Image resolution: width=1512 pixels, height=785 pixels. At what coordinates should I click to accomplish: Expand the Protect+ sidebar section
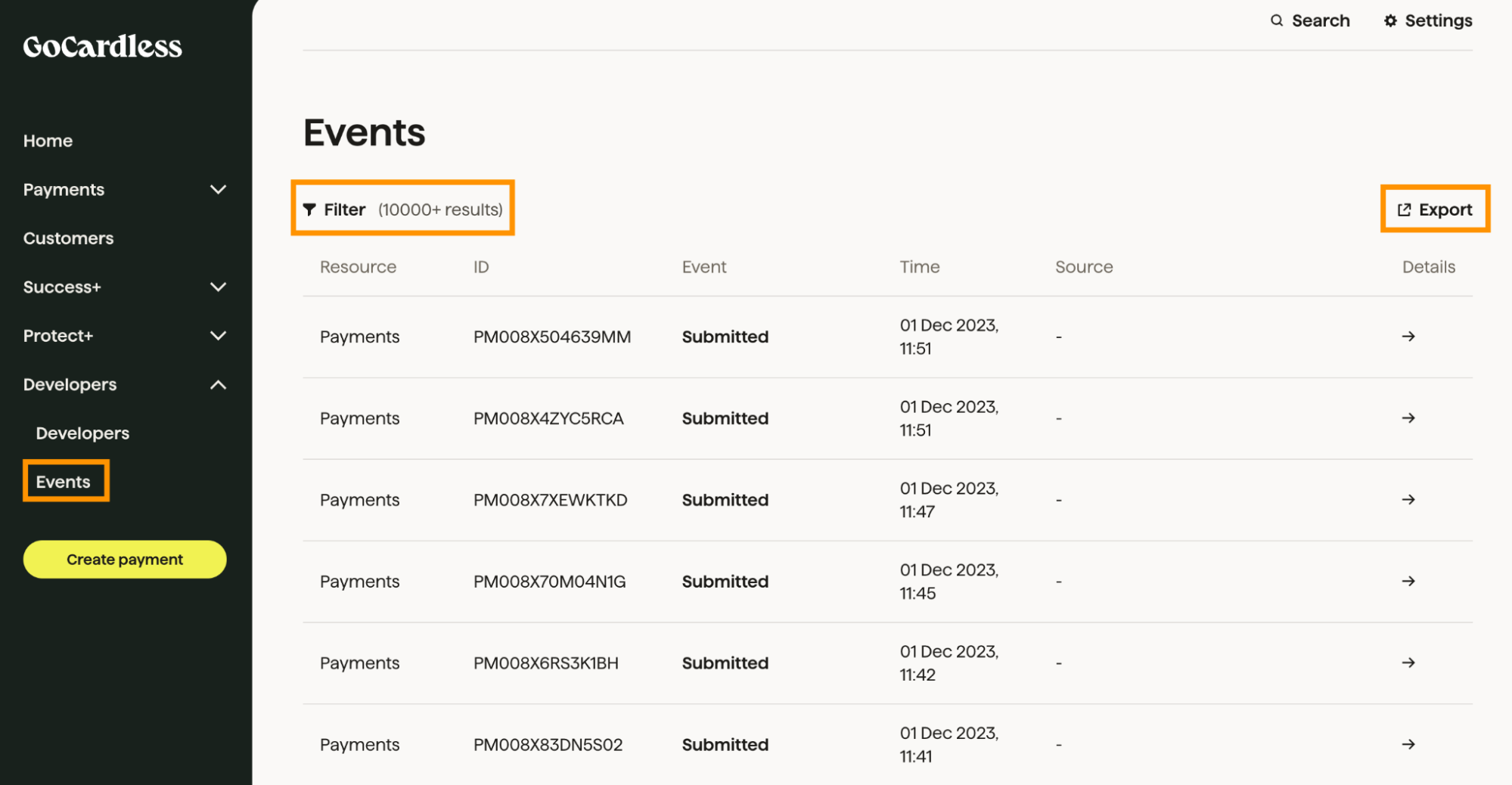click(x=218, y=336)
